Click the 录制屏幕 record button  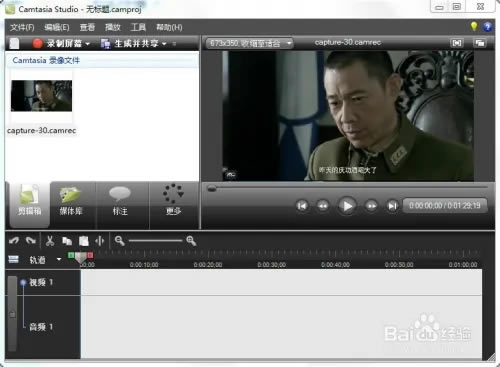(57, 43)
